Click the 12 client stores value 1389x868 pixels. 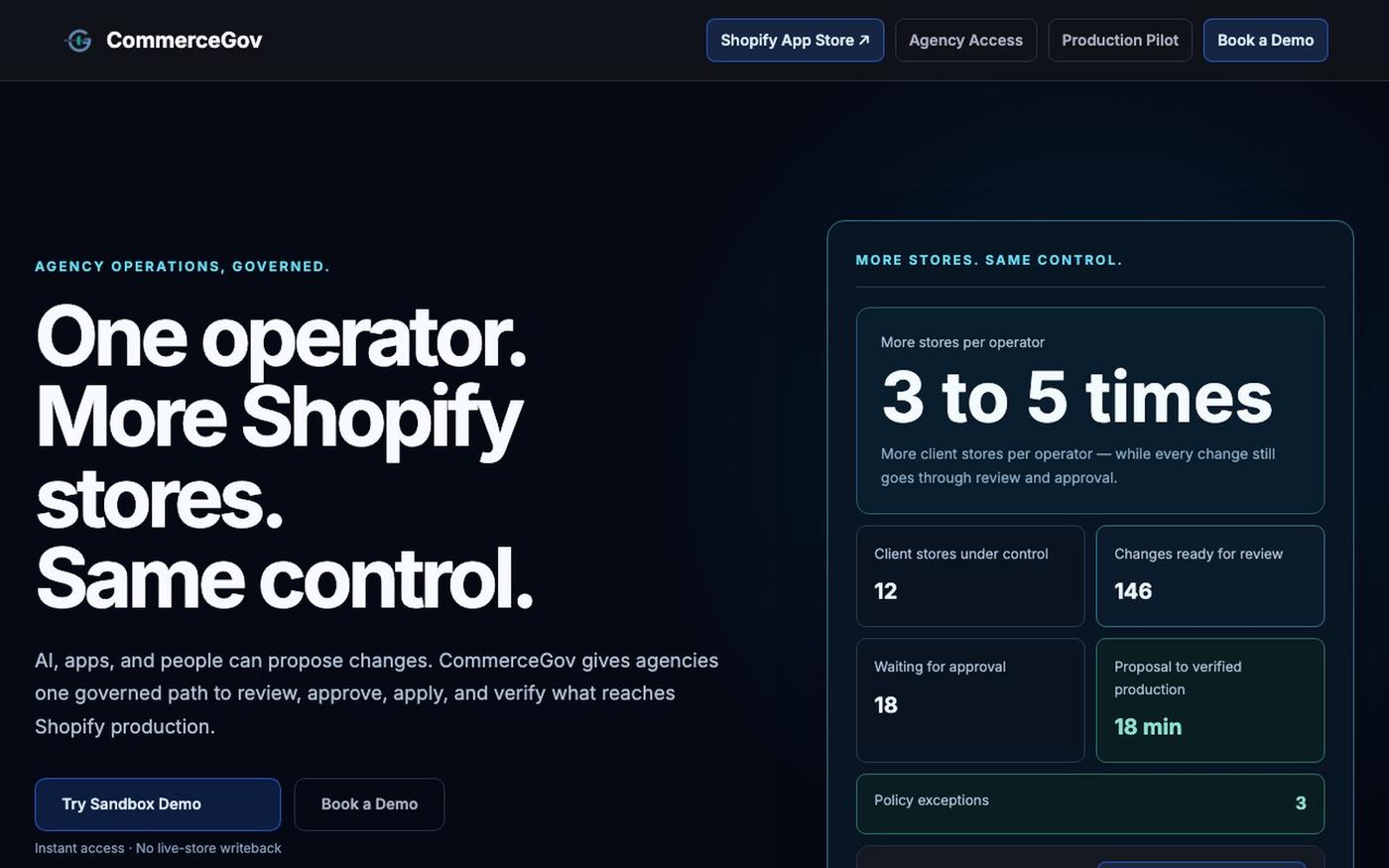(x=886, y=591)
